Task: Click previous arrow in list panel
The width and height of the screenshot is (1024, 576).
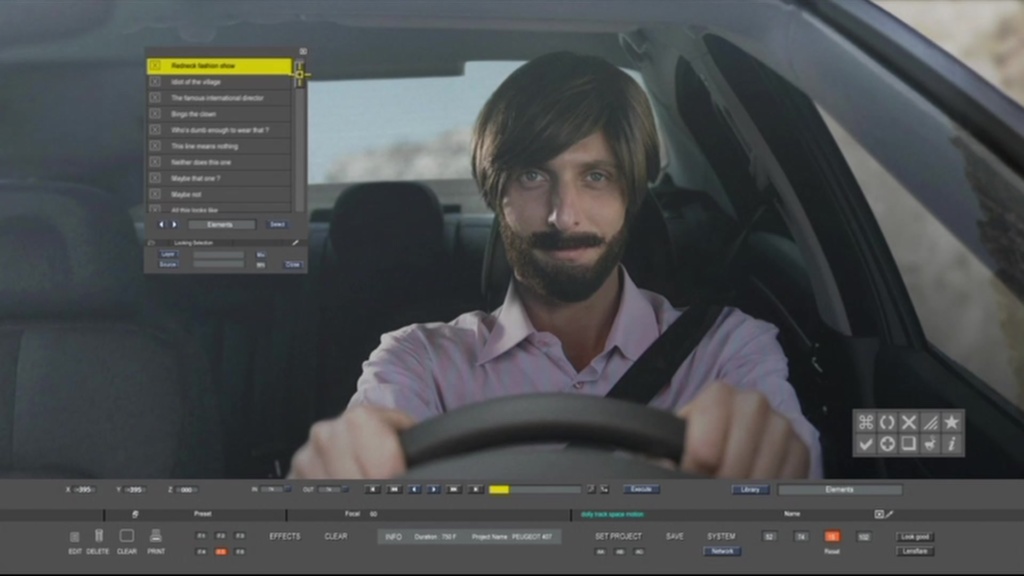Action: point(161,225)
